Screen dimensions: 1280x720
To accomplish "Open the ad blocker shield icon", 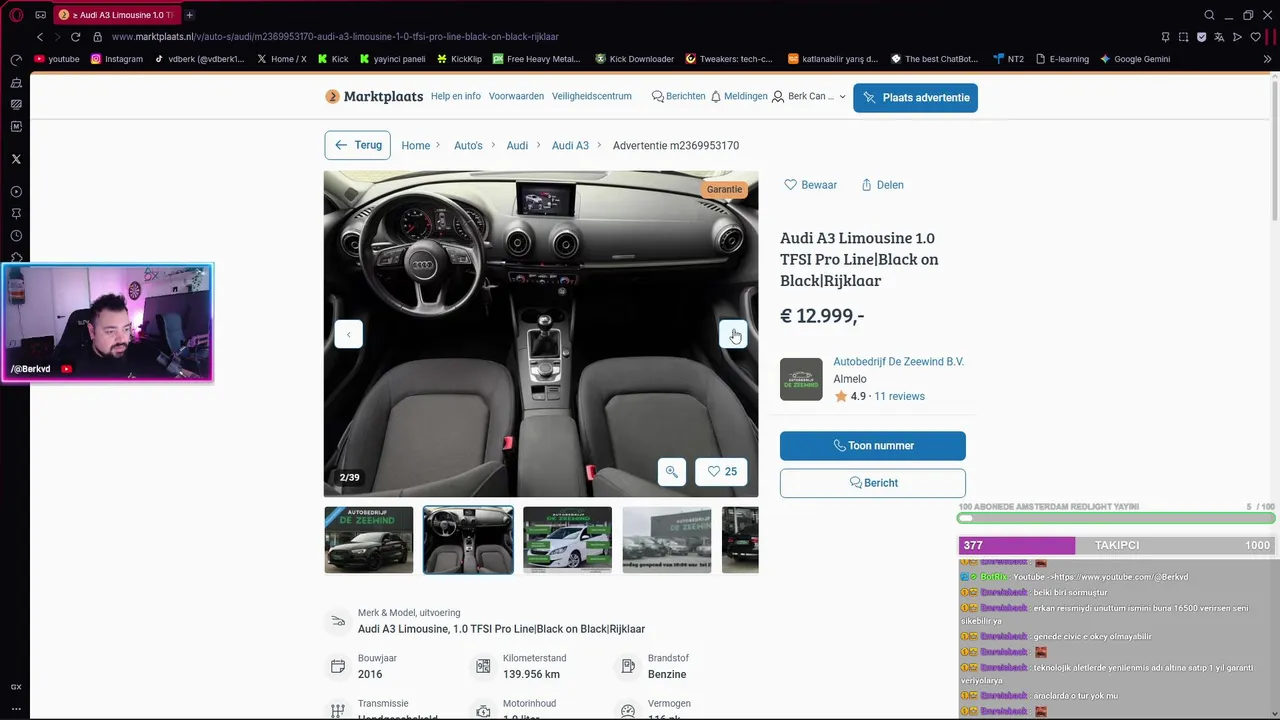I will click(x=1202, y=37).
